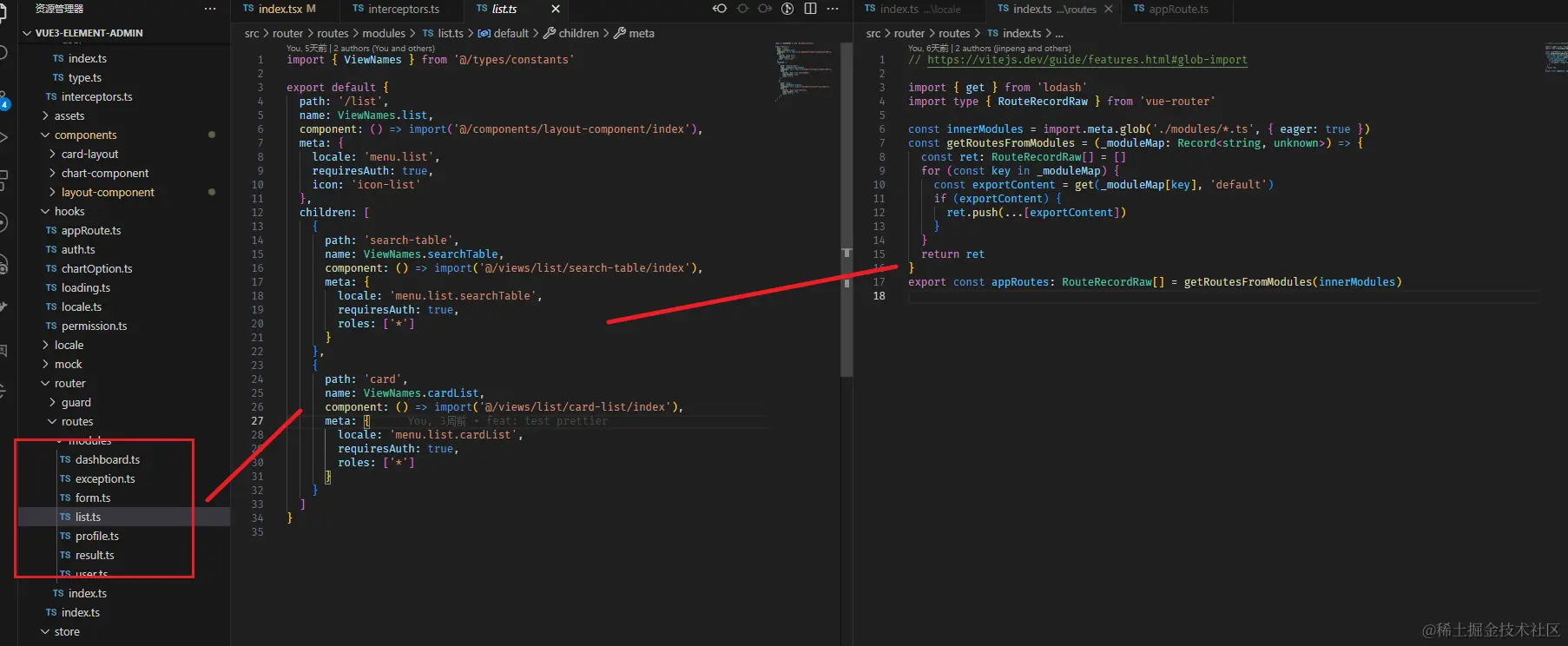The width and height of the screenshot is (1568, 646).
Task: Open changes (source control) editor icon
Action: [x=787, y=9]
